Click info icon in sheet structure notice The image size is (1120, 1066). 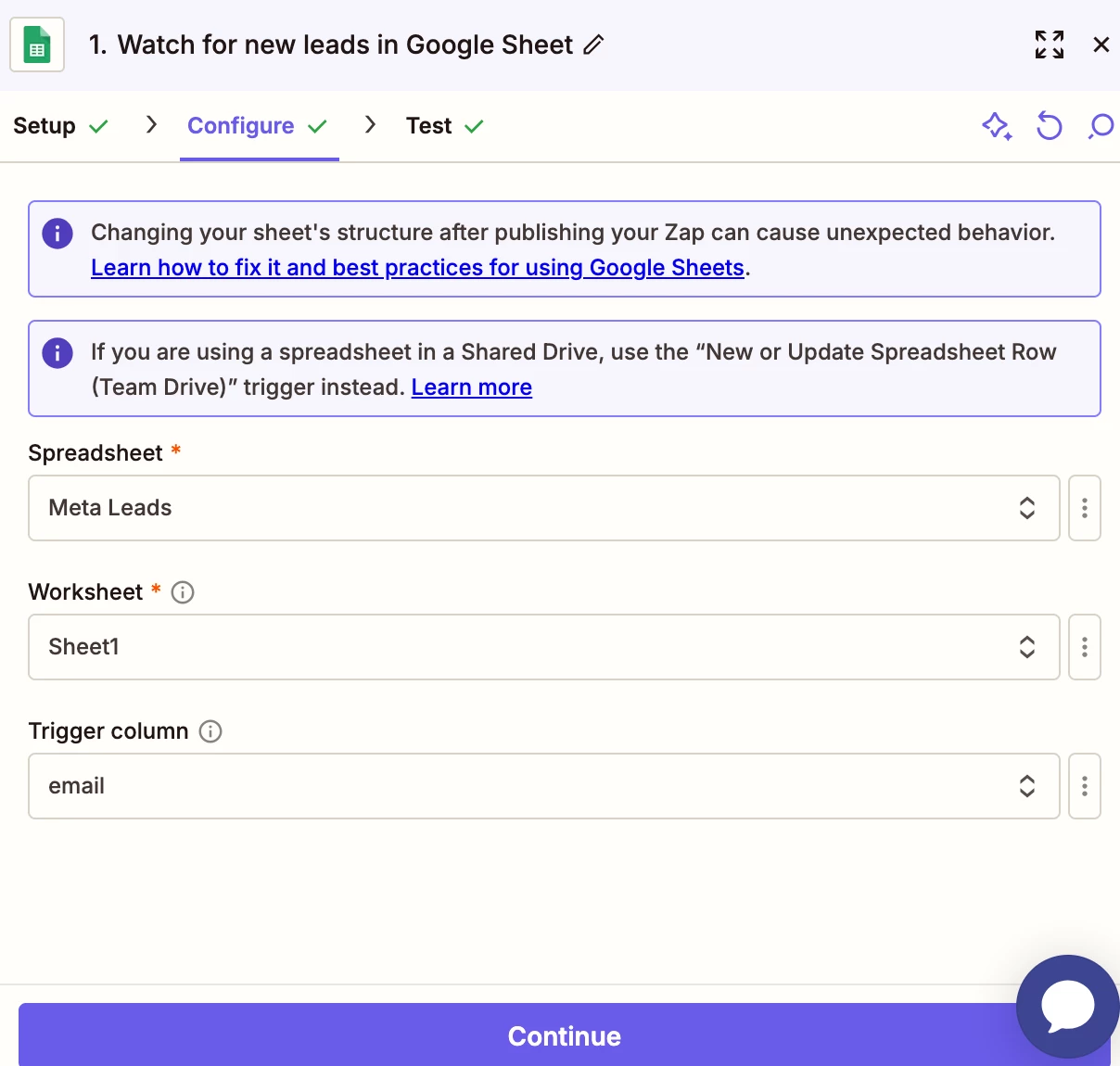tap(57, 233)
